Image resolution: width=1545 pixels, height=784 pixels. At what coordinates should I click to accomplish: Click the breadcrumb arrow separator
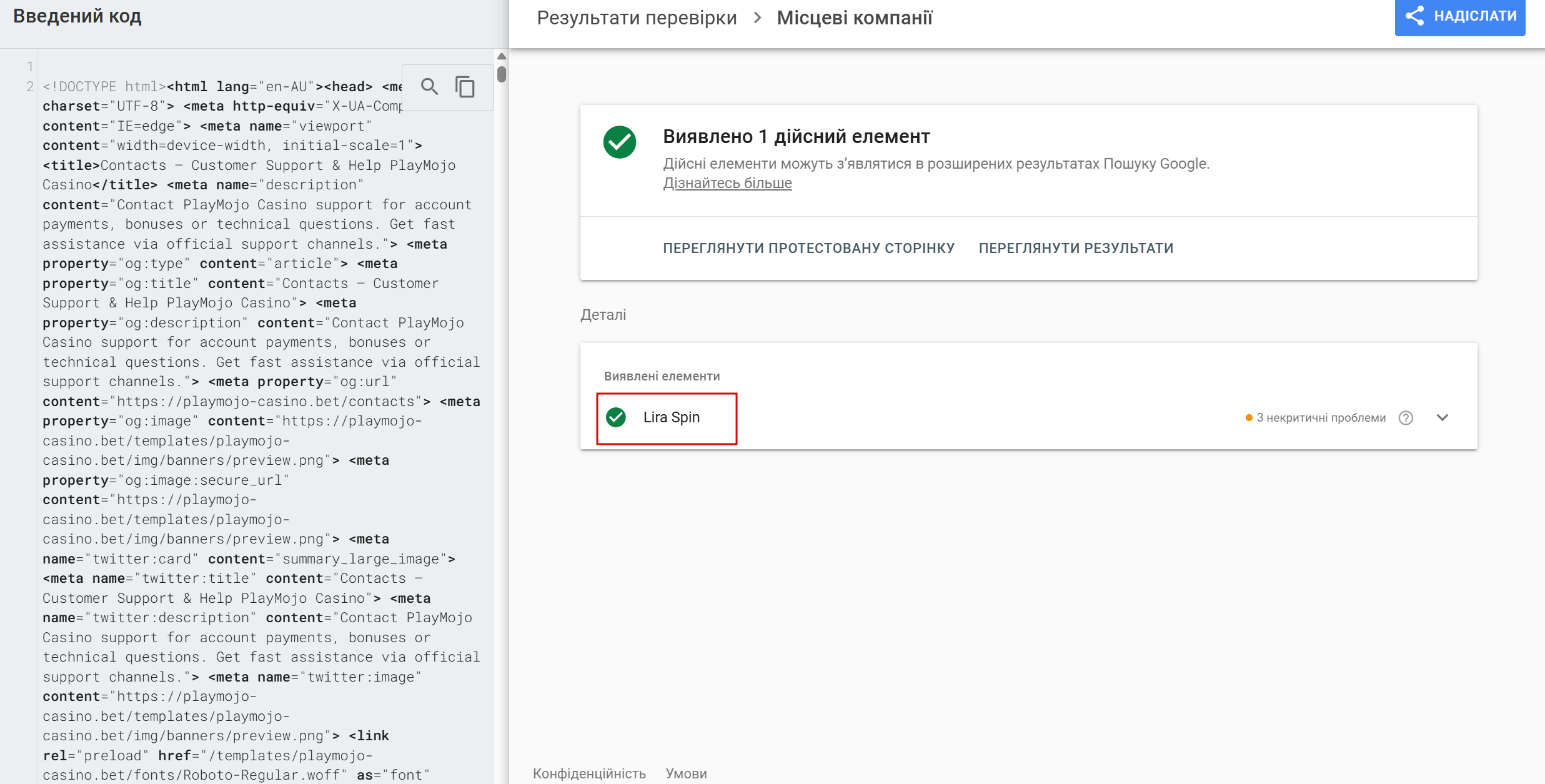pos(757,17)
